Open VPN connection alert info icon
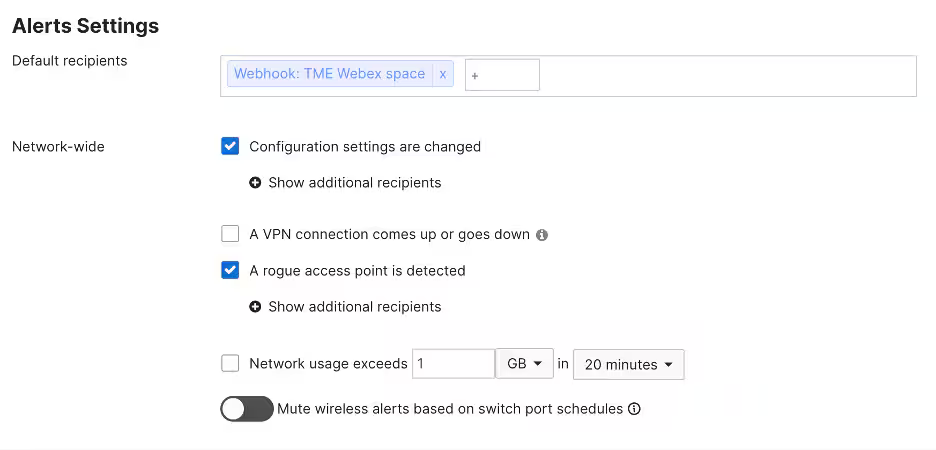 [541, 235]
